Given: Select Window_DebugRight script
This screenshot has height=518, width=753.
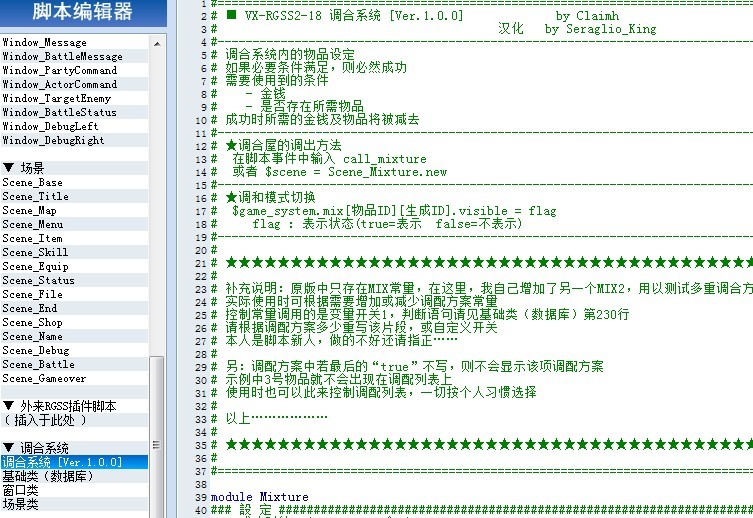Looking at the screenshot, I should [74, 140].
